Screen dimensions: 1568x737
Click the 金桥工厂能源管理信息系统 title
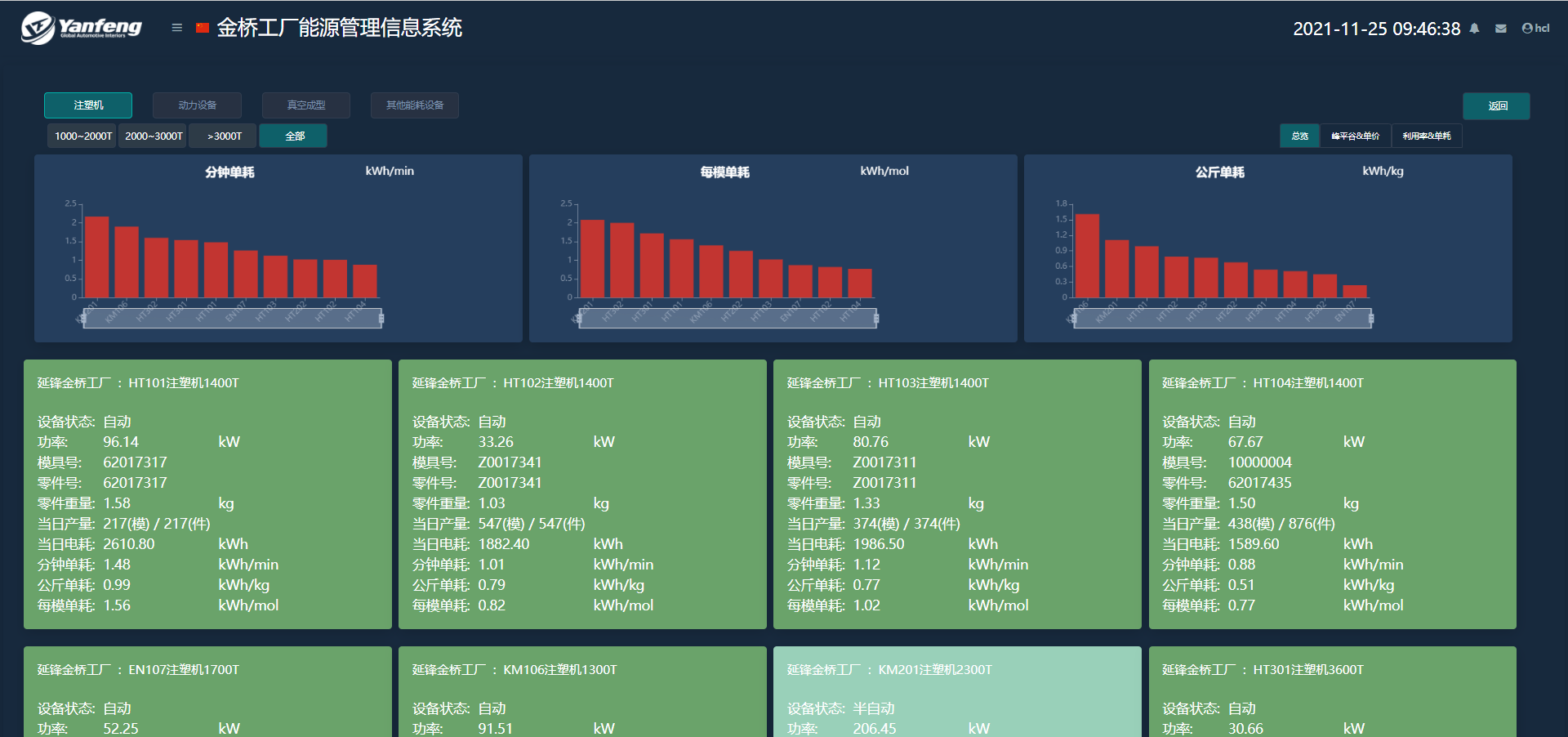click(339, 28)
